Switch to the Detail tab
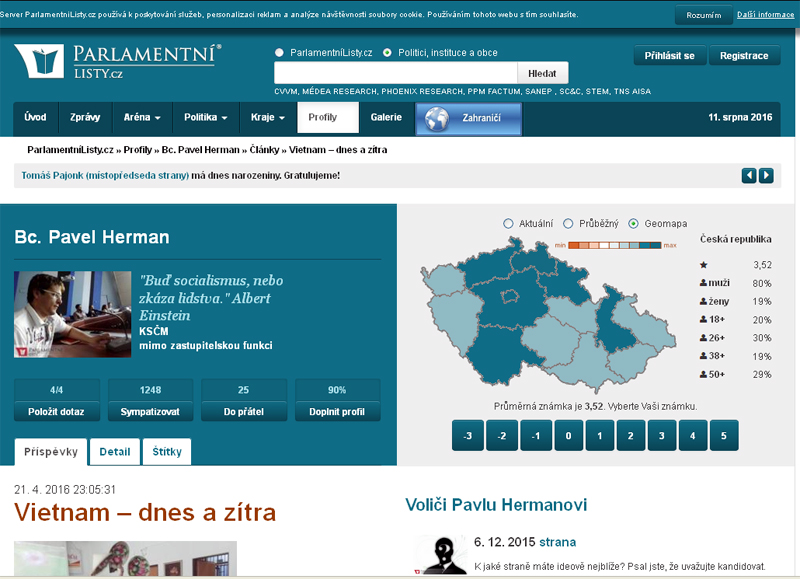Viewport: 800px width, 579px height. 114,452
